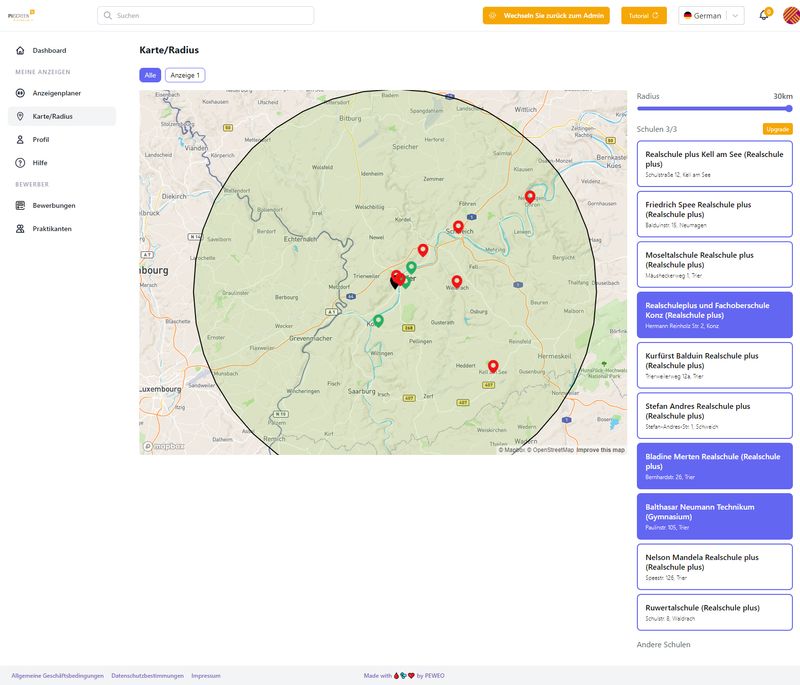
Task: Show all ads with the Alle tab
Action: [x=150, y=75]
